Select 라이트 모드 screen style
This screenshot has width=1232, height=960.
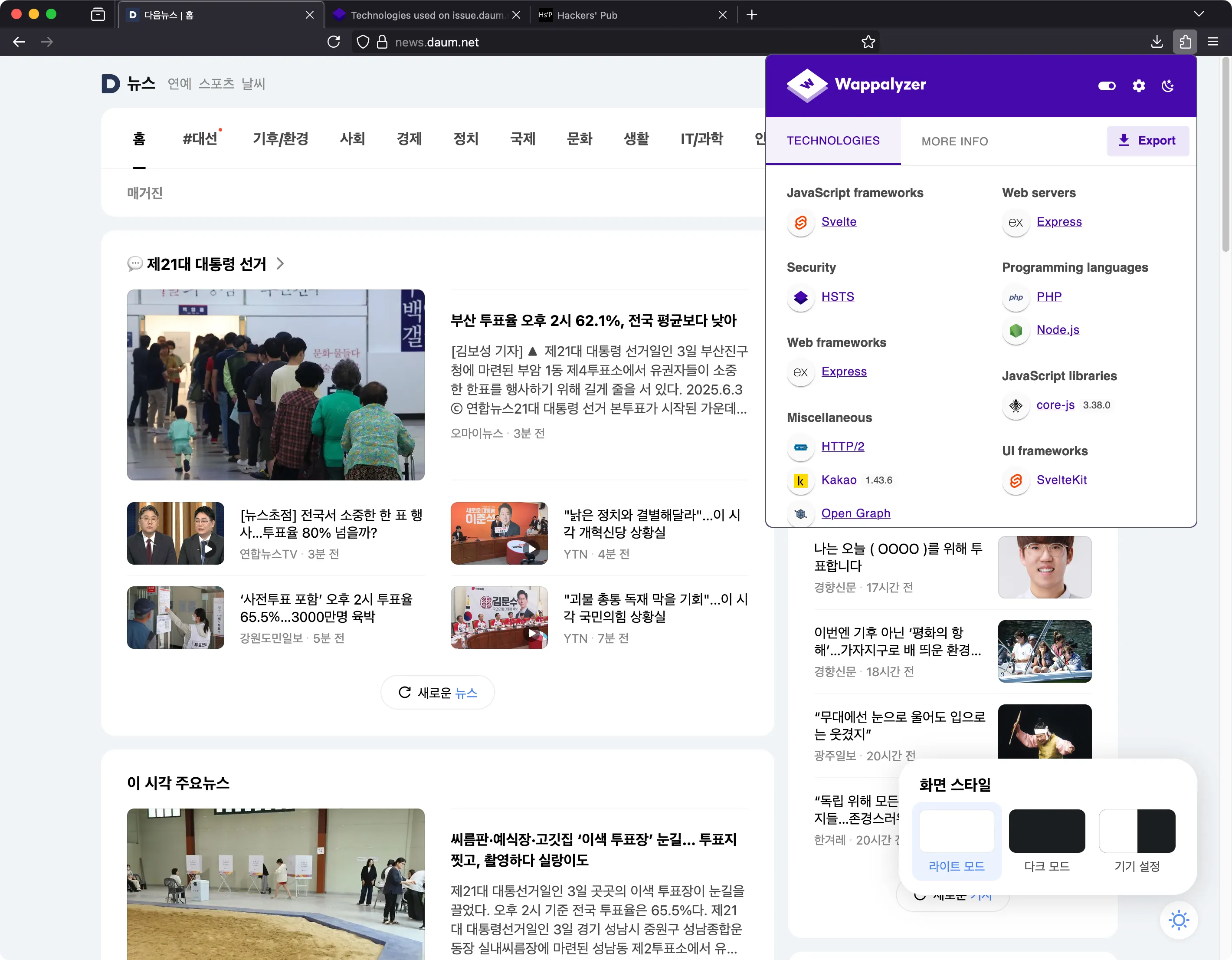[956, 842]
